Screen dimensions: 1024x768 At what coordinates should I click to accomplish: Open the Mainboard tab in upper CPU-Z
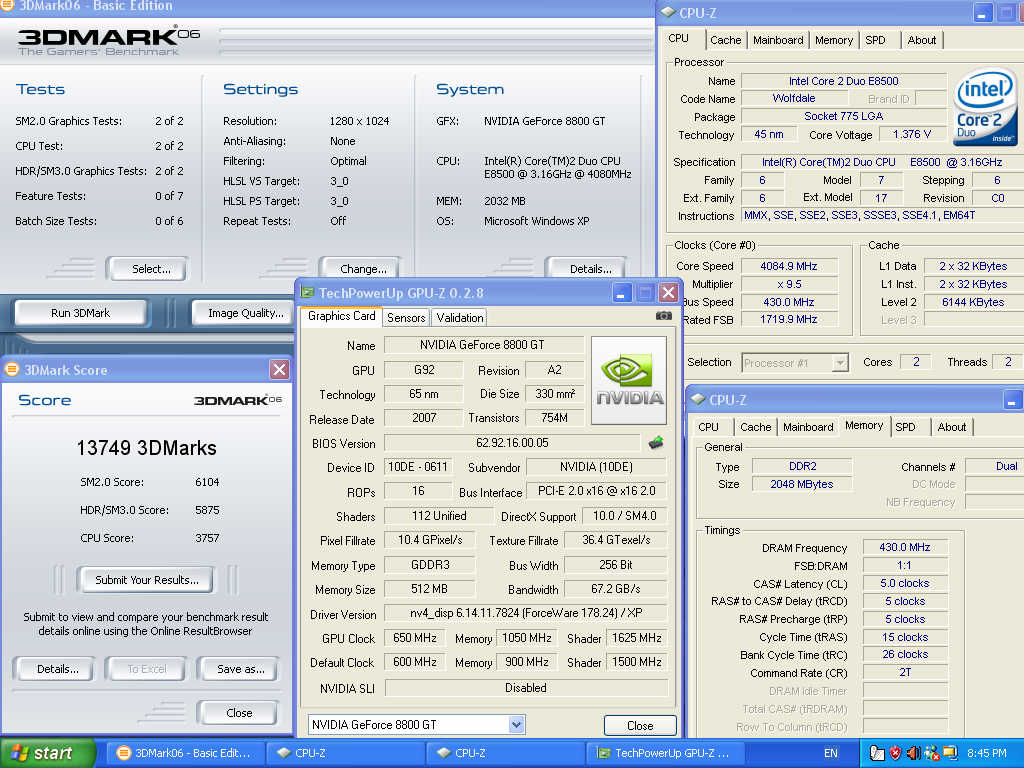778,40
